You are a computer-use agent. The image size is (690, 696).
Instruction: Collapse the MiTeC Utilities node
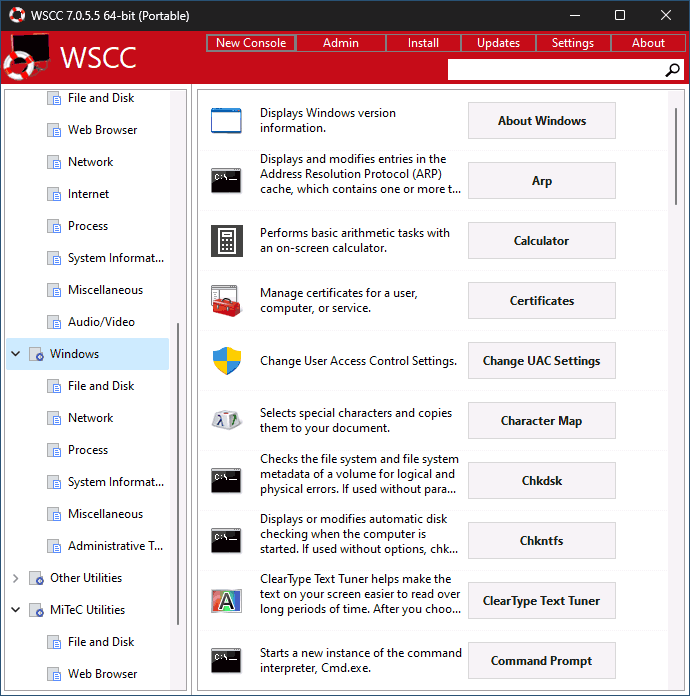click(x=16, y=610)
